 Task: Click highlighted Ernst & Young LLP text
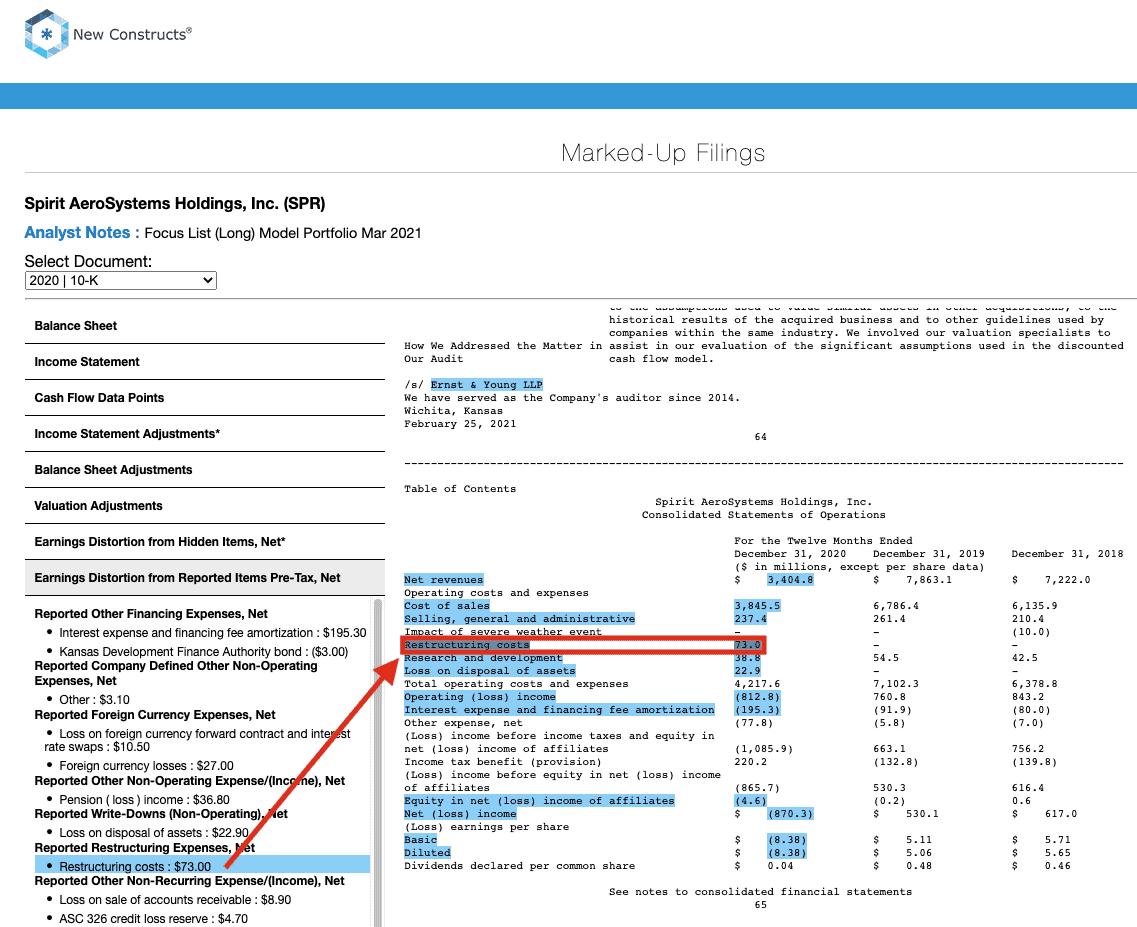(x=487, y=385)
